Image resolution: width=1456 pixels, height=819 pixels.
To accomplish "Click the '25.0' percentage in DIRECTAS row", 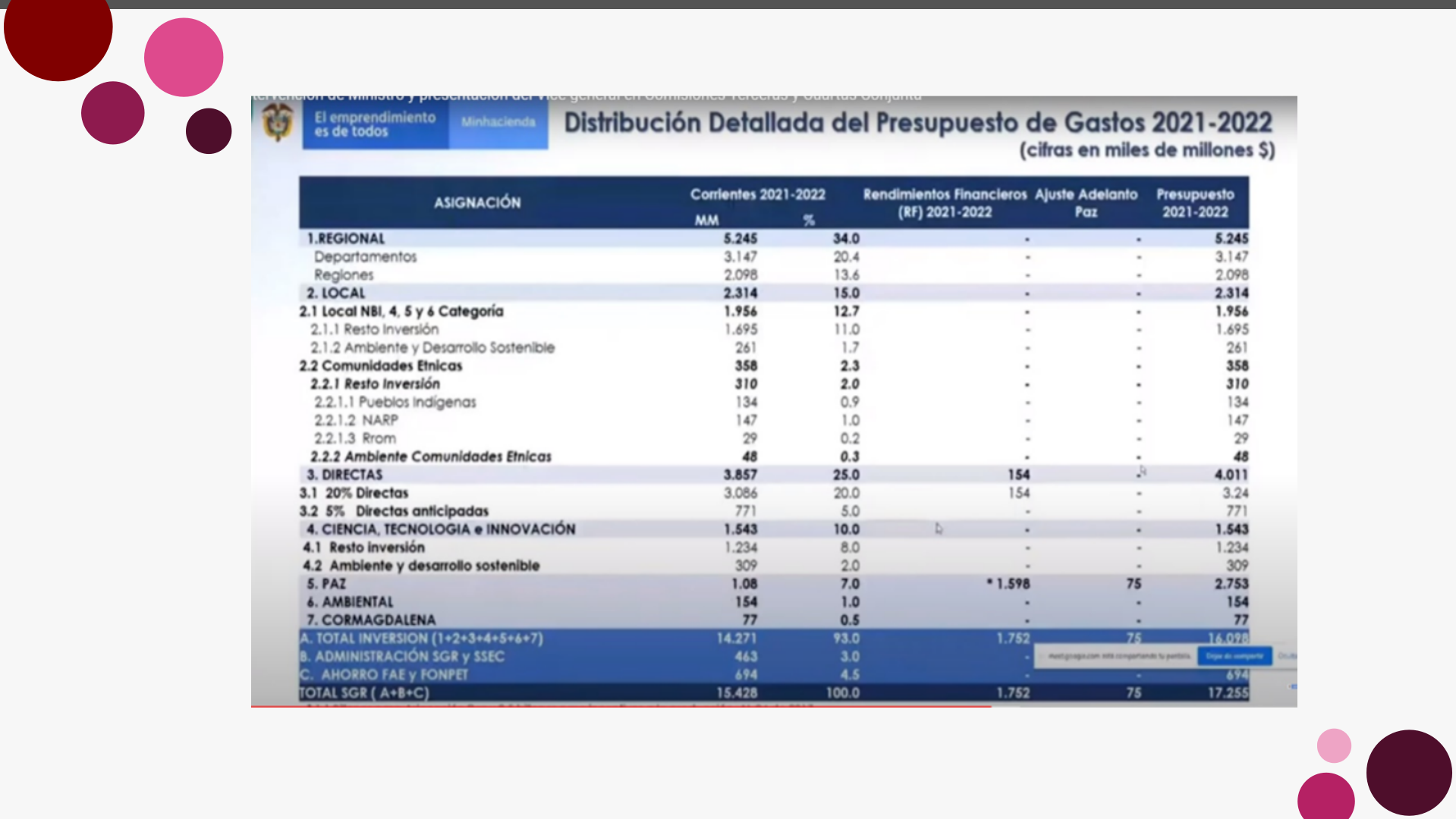I will 846,475.
